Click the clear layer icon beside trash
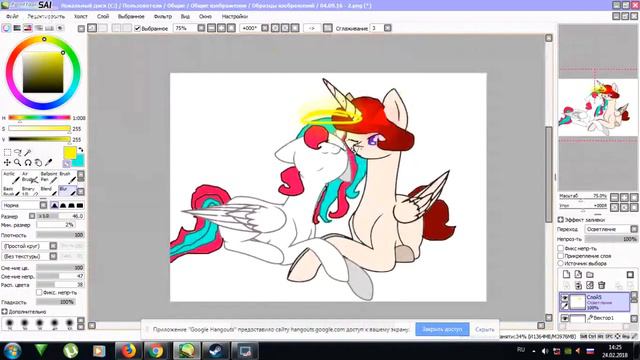 pyautogui.click(x=590, y=285)
